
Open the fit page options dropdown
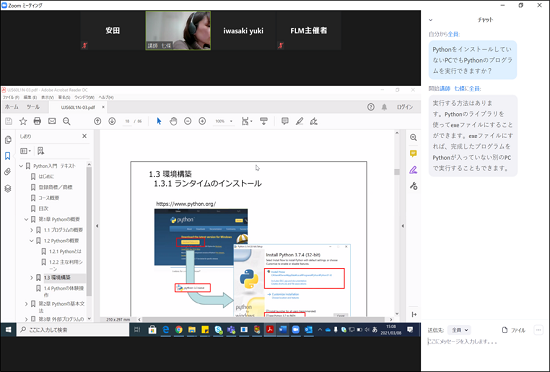click(247, 121)
